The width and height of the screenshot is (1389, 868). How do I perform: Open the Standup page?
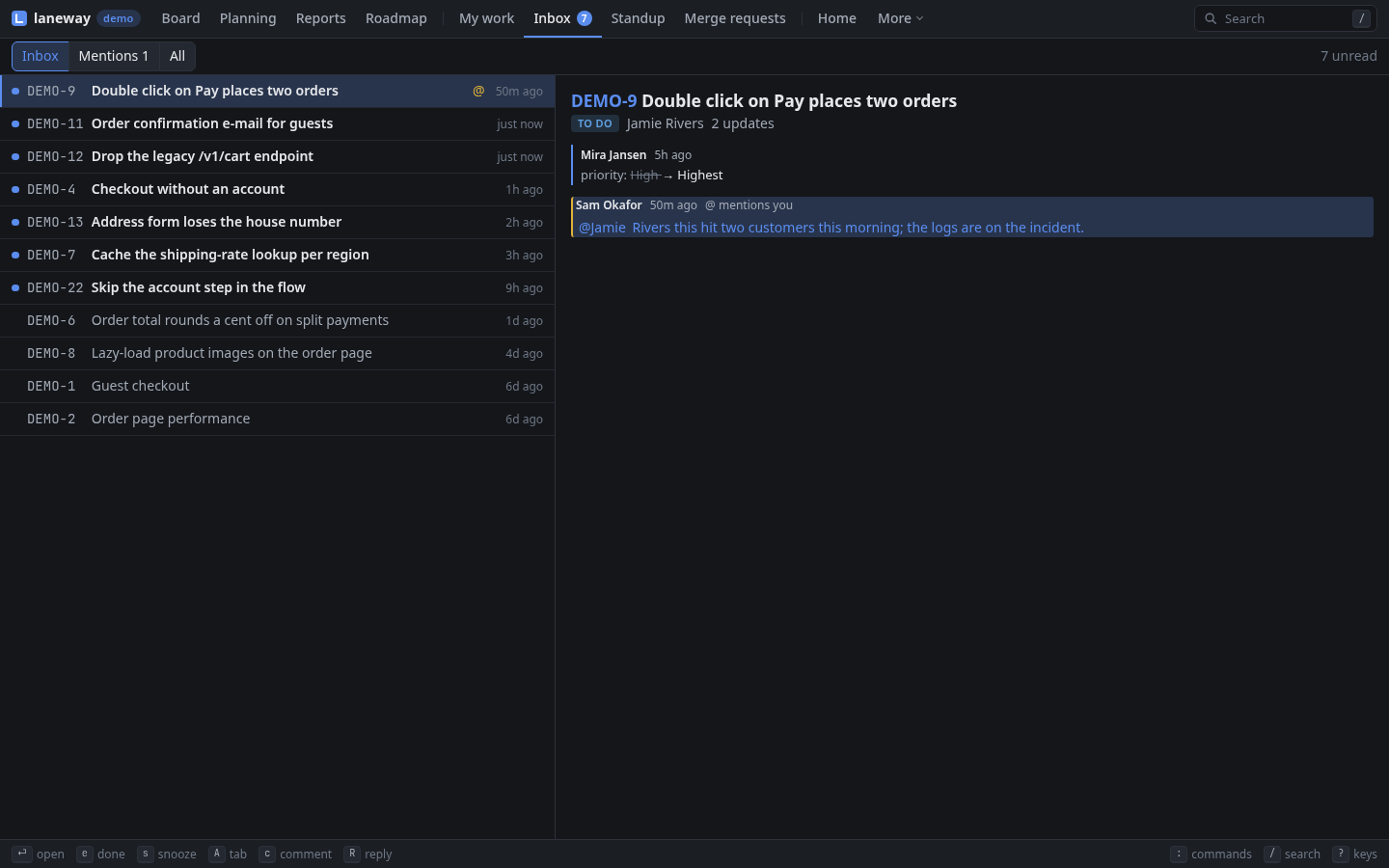click(x=638, y=18)
